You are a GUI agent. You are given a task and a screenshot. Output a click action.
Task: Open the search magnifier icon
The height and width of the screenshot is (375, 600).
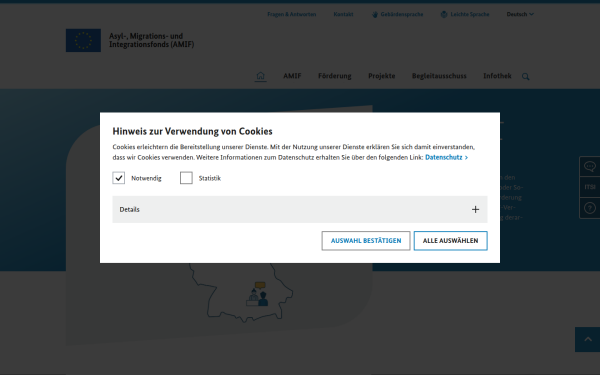(x=526, y=77)
